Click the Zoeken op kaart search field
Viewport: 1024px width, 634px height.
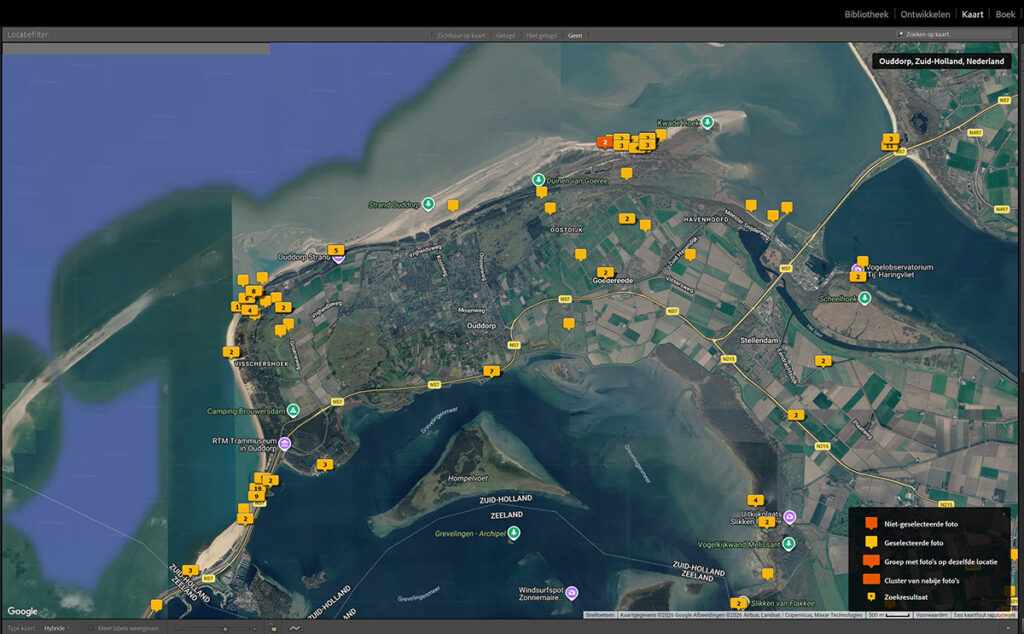click(x=953, y=35)
